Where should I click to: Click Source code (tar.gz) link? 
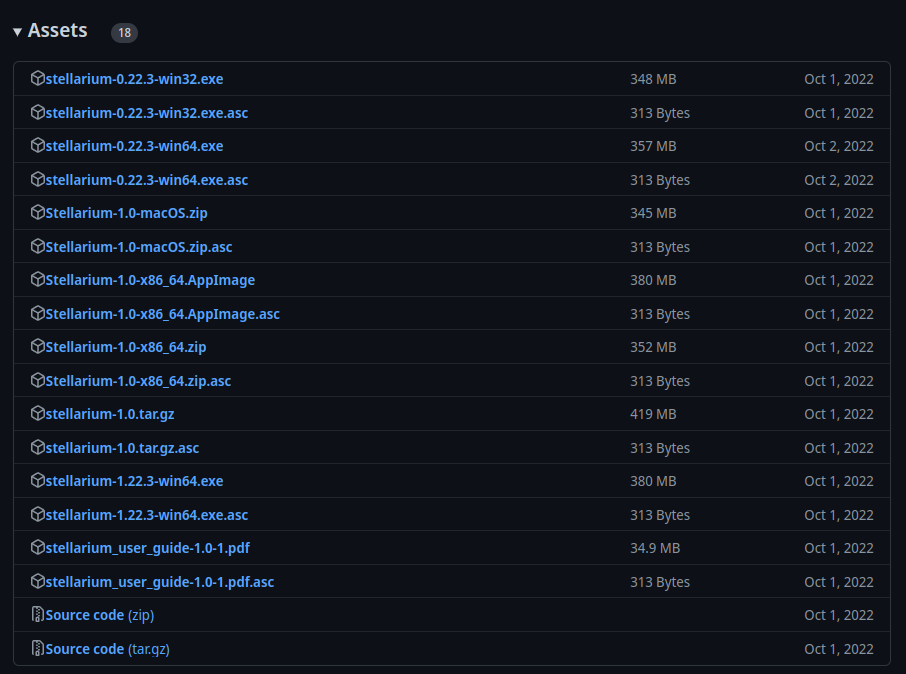click(x=108, y=649)
